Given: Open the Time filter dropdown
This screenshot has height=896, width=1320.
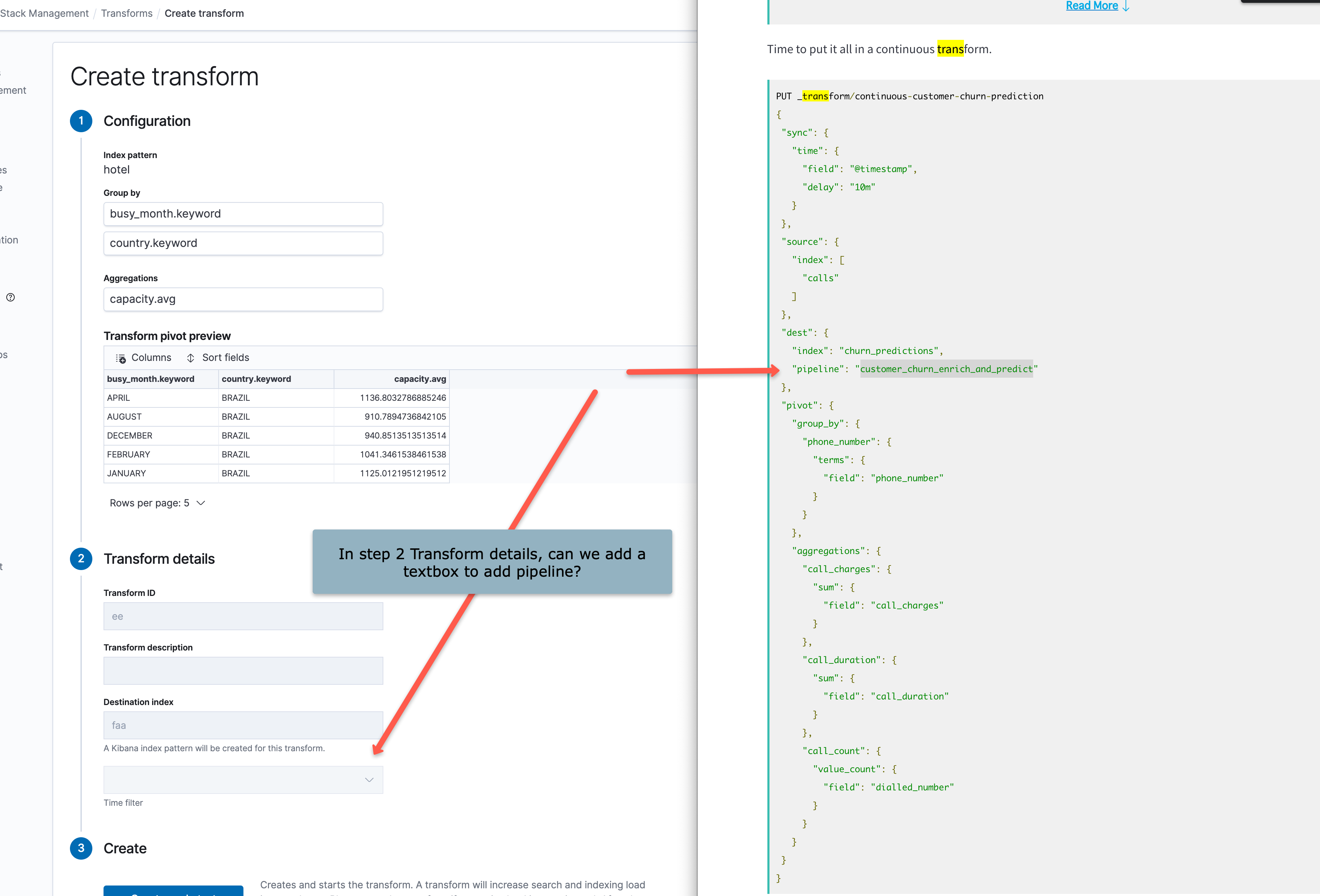Looking at the screenshot, I should click(243, 780).
